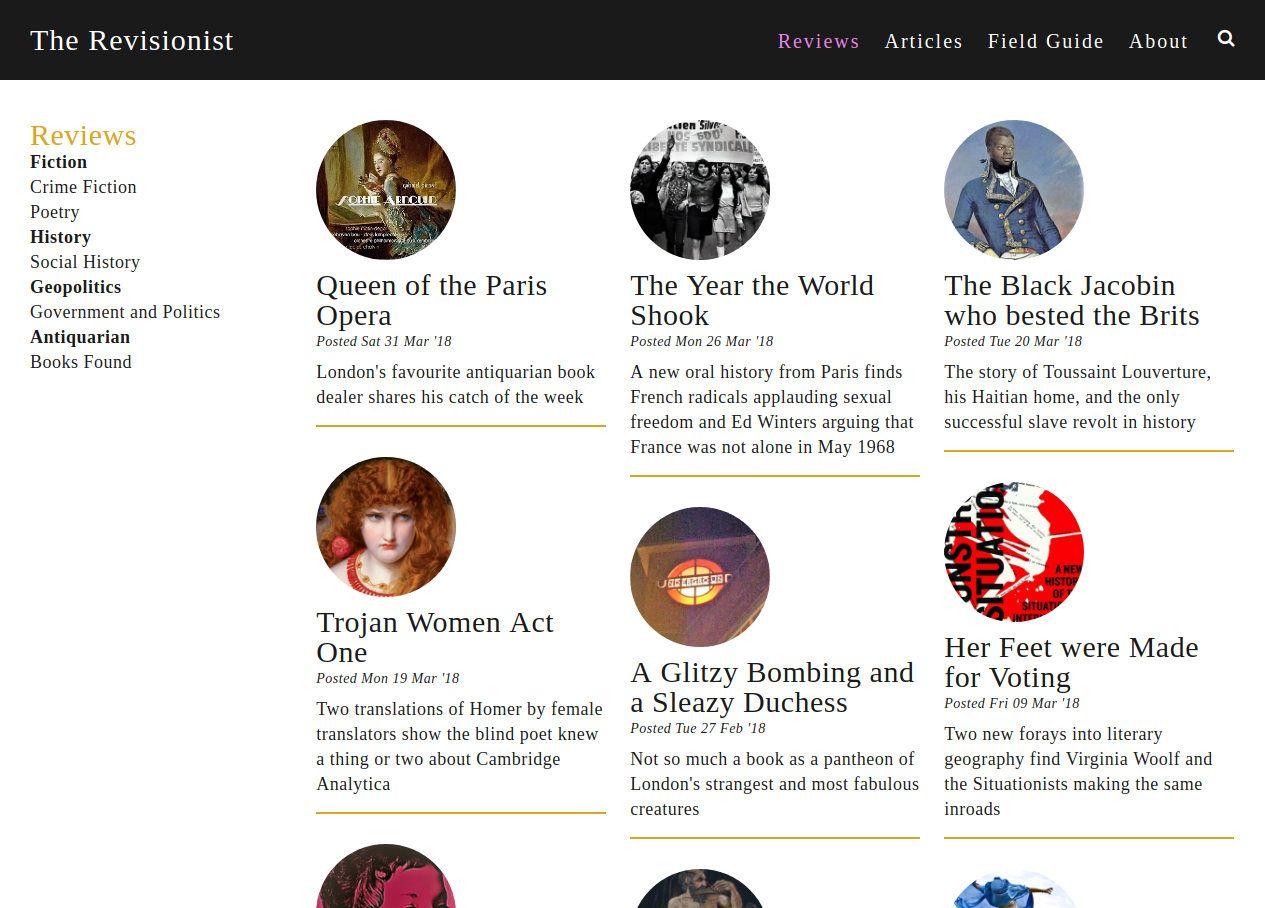Click the summary about London's strangest creatures
The width and height of the screenshot is (1265, 908).
tap(775, 784)
